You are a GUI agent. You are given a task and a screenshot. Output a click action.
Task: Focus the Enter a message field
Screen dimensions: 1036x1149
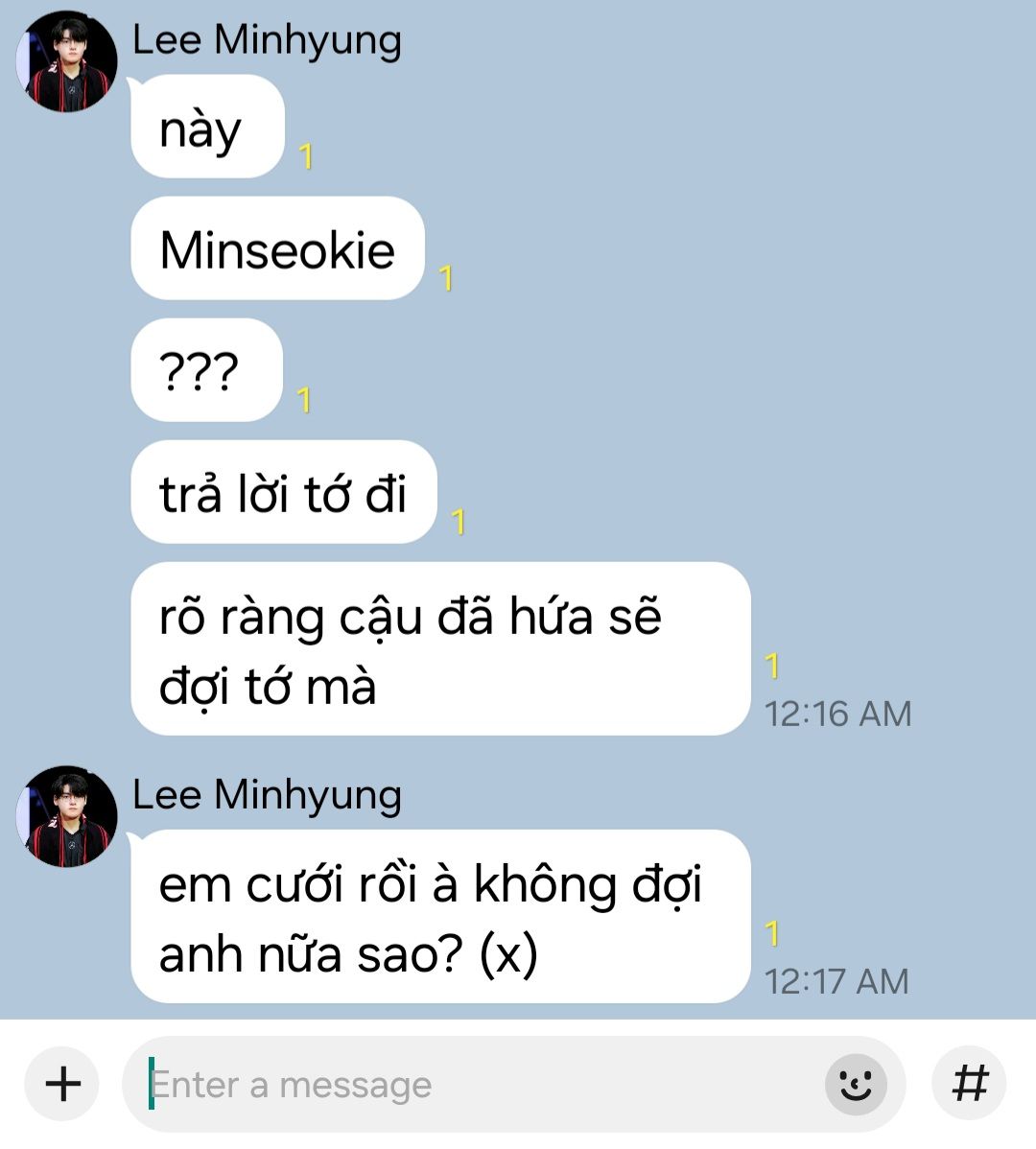pos(513,1085)
